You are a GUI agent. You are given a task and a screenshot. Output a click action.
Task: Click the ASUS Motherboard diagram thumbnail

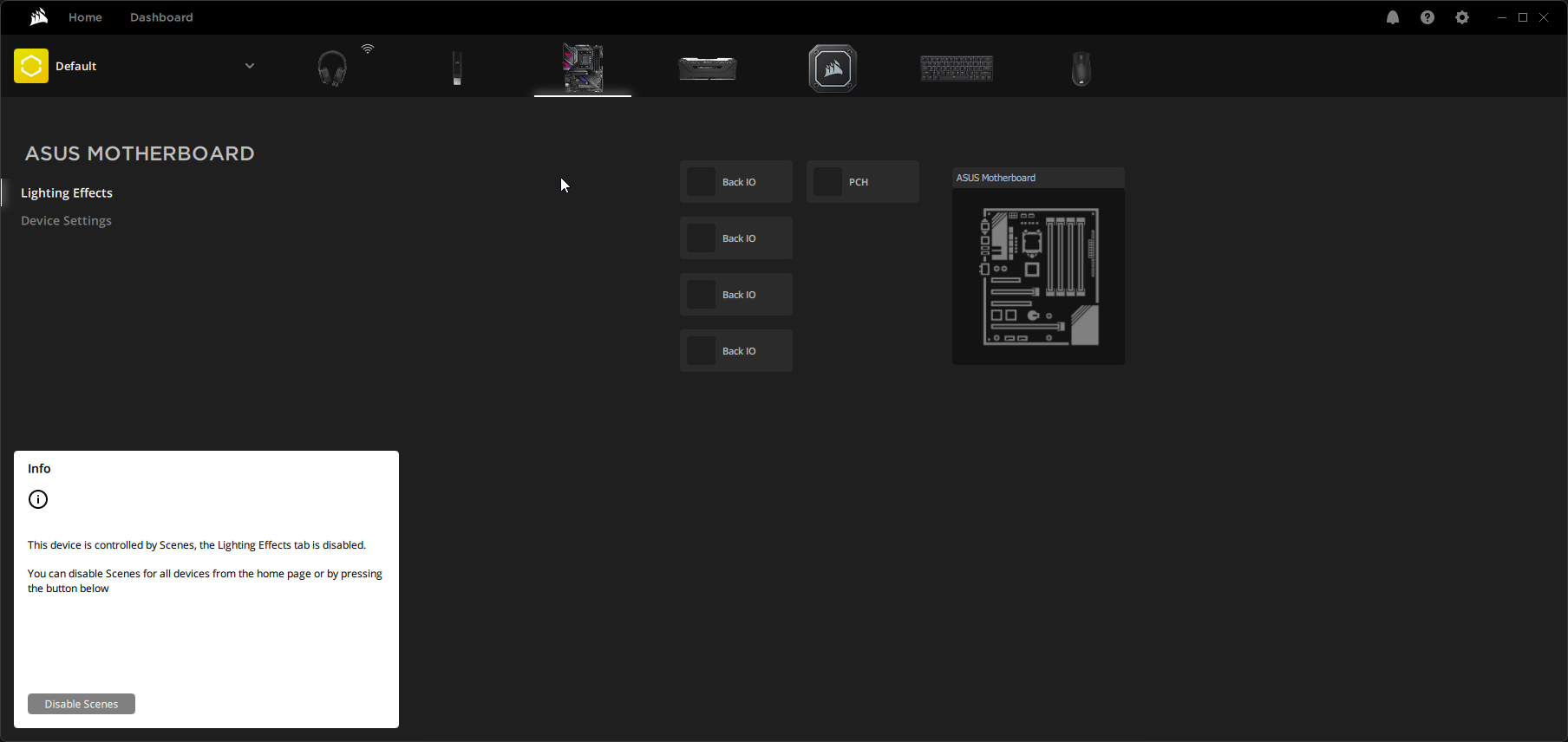tap(1038, 276)
